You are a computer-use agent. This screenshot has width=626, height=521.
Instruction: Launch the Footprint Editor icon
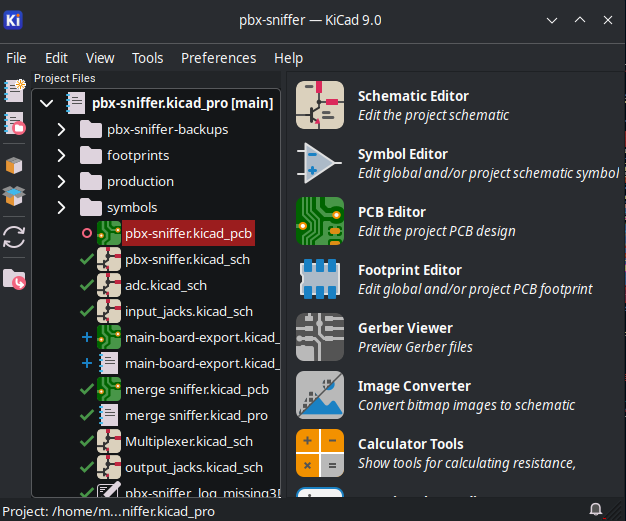point(320,279)
